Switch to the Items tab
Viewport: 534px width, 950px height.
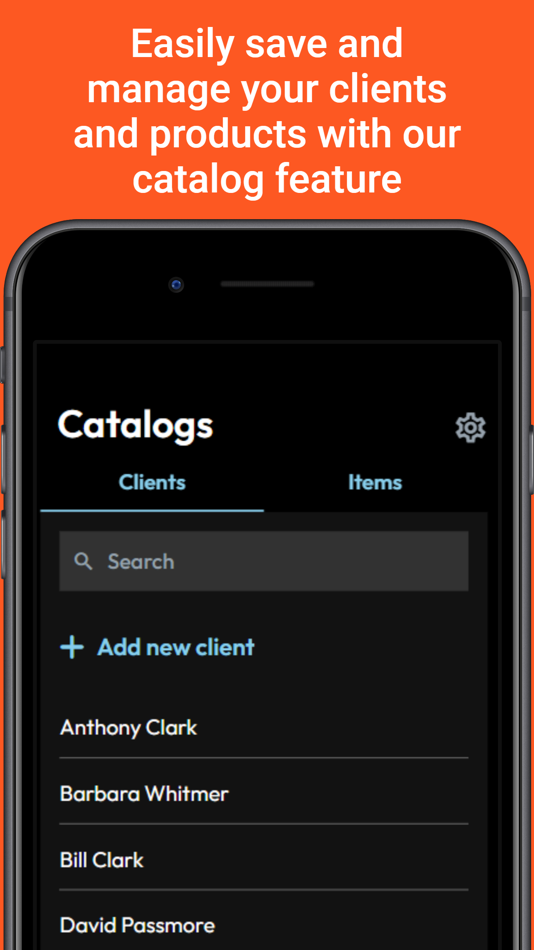(x=375, y=482)
